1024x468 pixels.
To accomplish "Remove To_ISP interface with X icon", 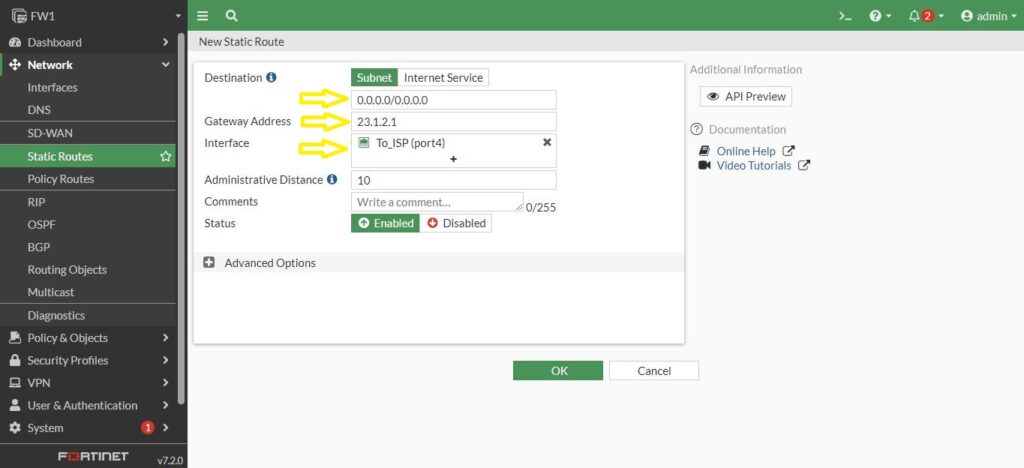I will click(547, 143).
